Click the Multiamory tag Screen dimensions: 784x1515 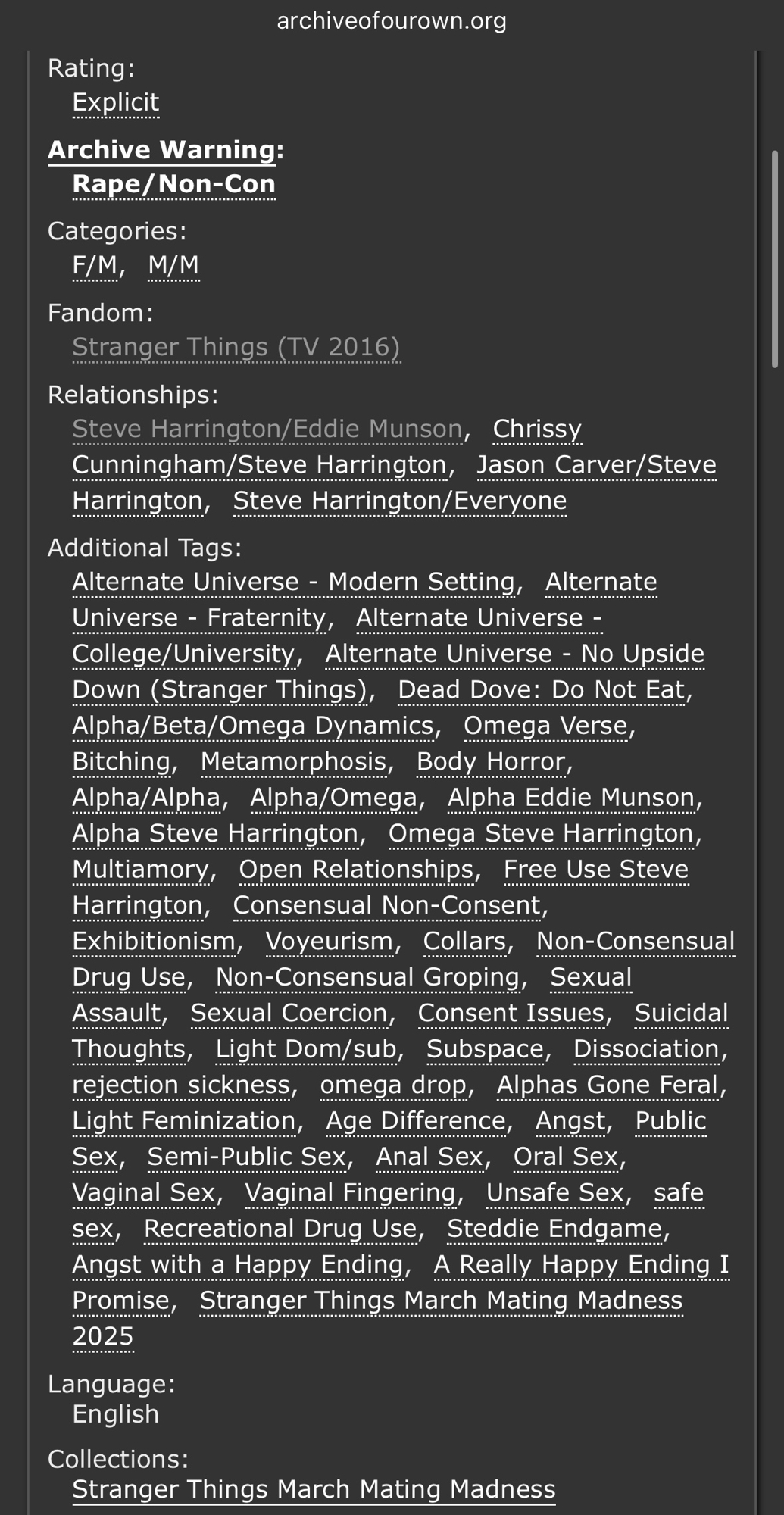pyautogui.click(x=140, y=870)
